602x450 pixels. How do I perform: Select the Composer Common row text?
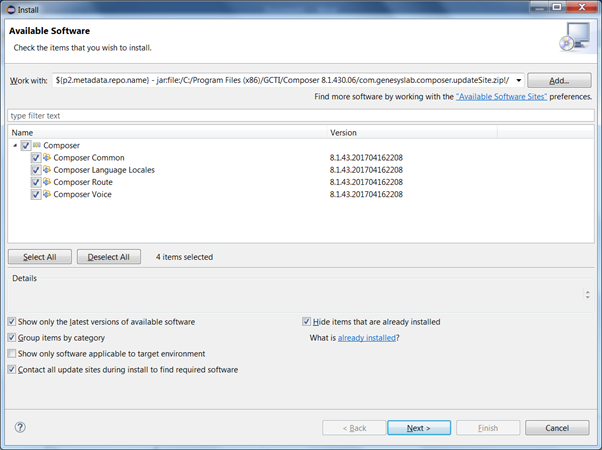pyautogui.click(x=89, y=157)
